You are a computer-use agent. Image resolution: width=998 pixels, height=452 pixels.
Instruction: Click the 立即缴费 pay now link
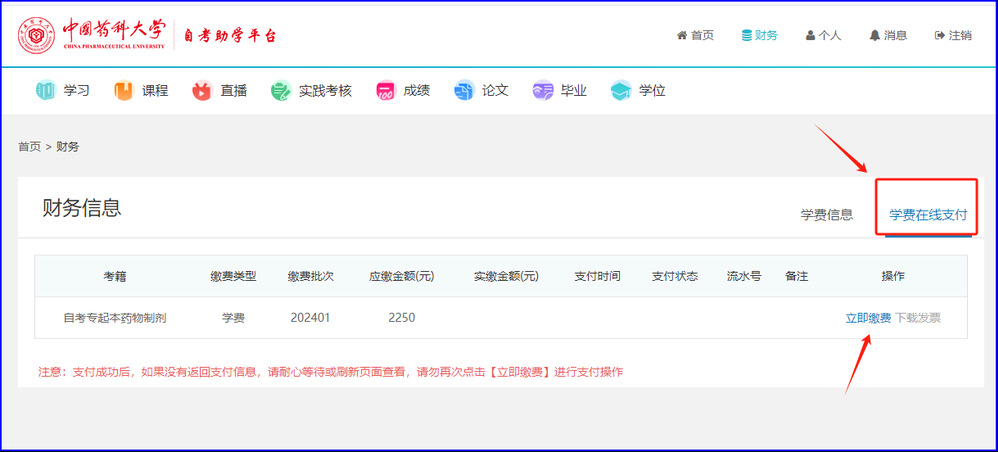click(x=867, y=318)
